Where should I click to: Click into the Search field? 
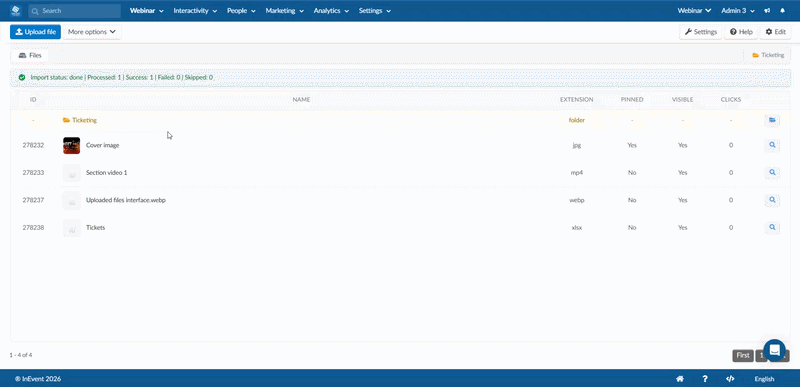74,11
